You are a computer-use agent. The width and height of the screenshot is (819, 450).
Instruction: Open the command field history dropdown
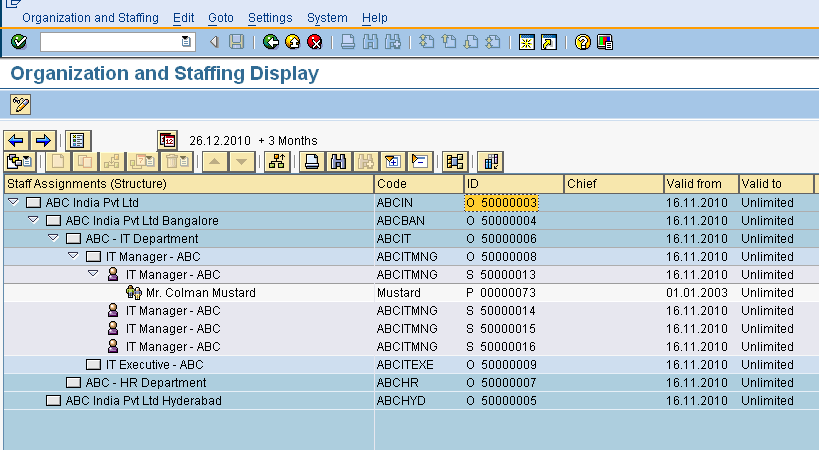186,42
